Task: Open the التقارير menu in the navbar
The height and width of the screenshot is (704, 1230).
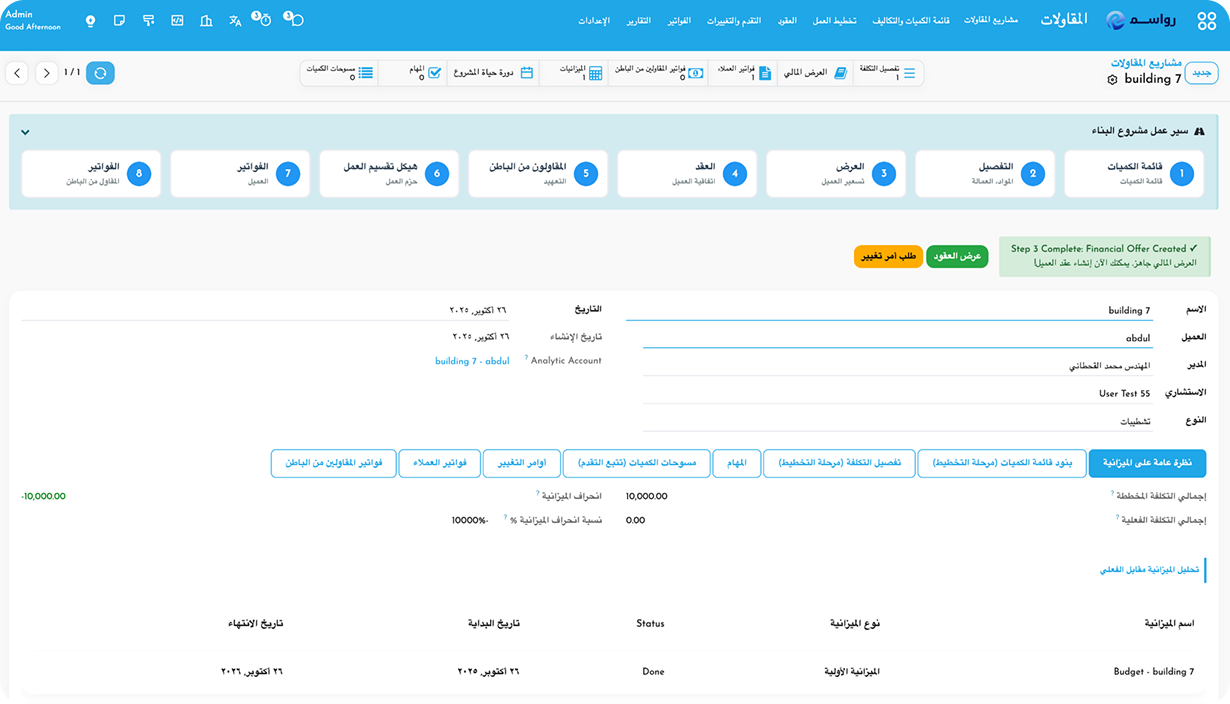Action: tap(636, 21)
